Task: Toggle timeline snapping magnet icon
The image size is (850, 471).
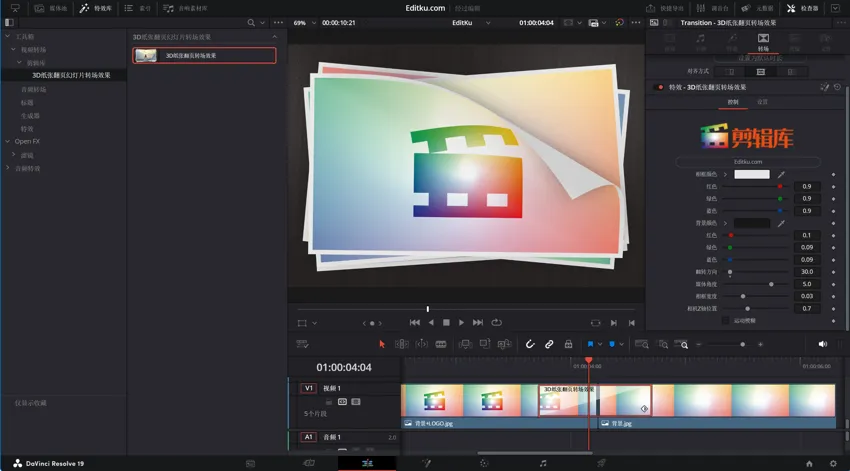Action: 530,344
